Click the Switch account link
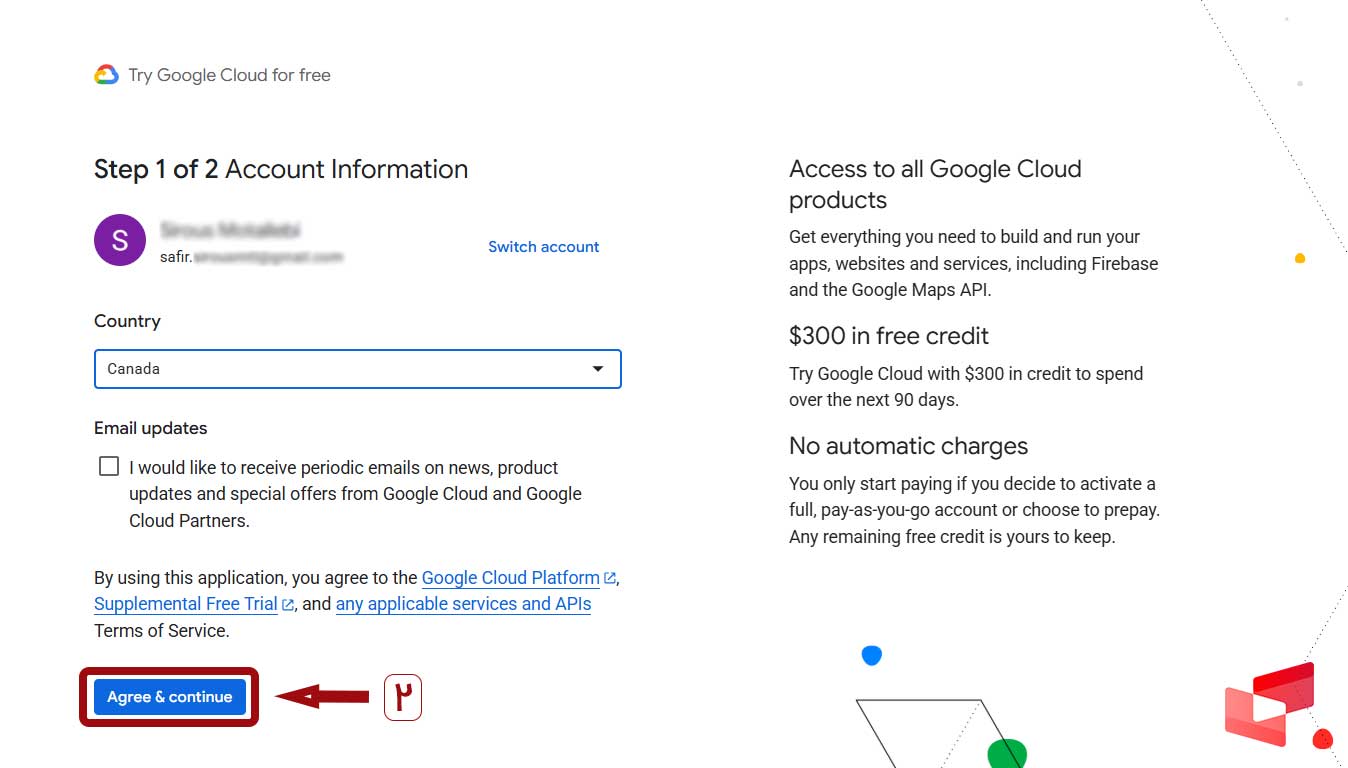The height and width of the screenshot is (768, 1348). [543, 247]
